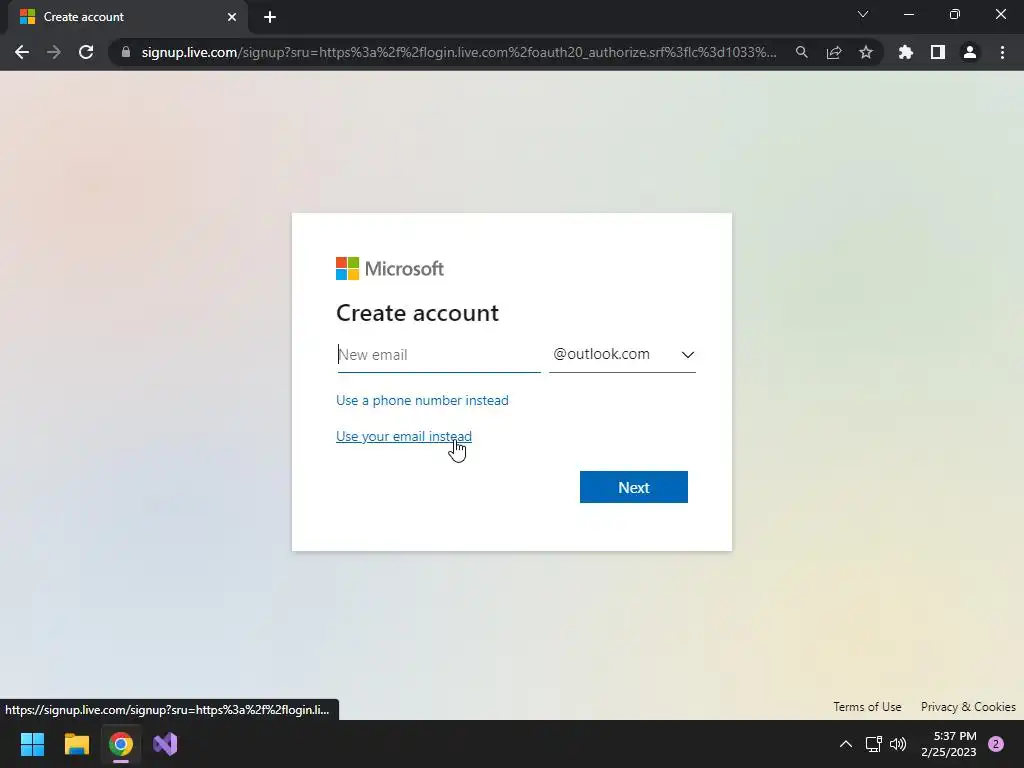The height and width of the screenshot is (768, 1024).
Task: Open the notification badge showing 2
Action: (x=996, y=744)
